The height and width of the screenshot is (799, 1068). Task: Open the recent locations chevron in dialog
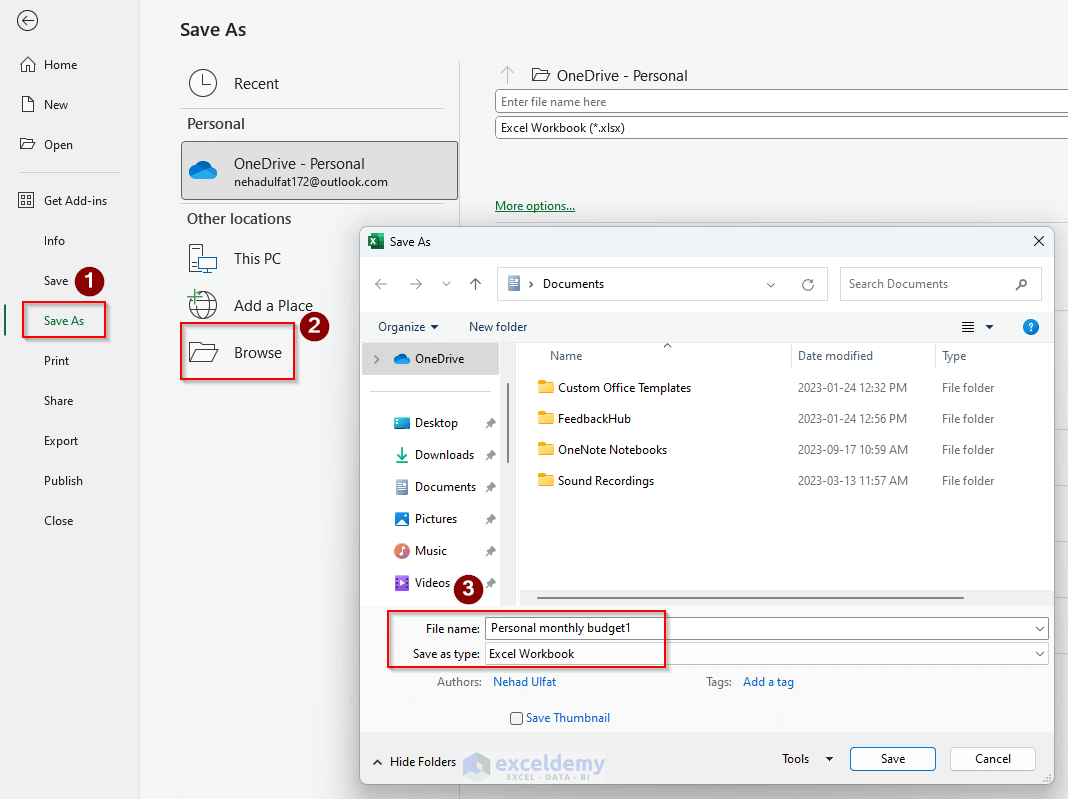click(x=446, y=284)
